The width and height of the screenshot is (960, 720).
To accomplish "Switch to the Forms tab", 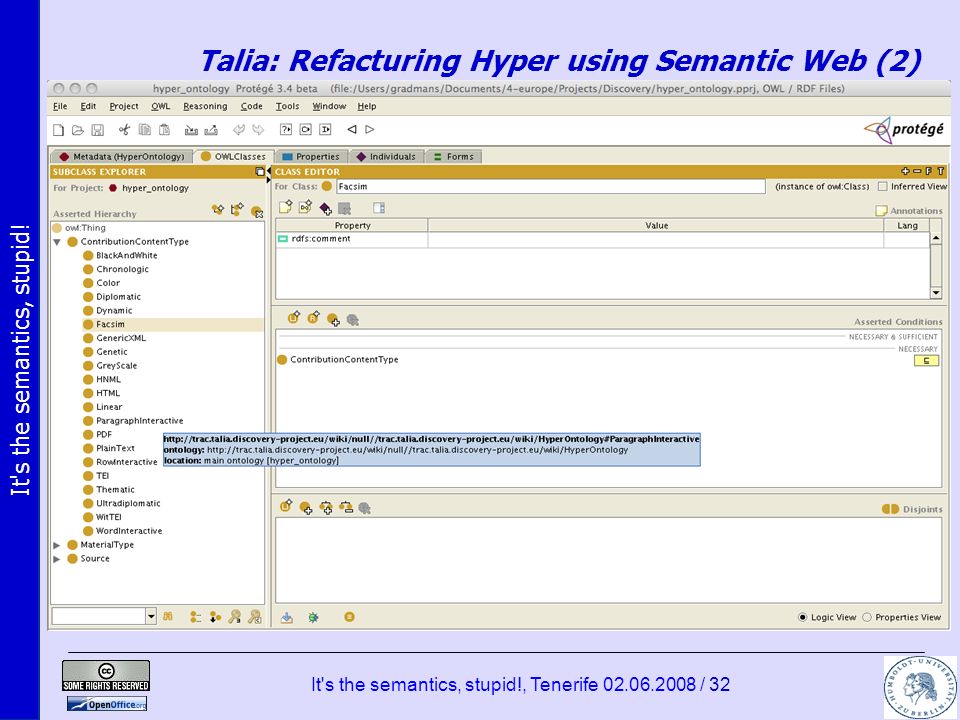I will pyautogui.click(x=454, y=157).
